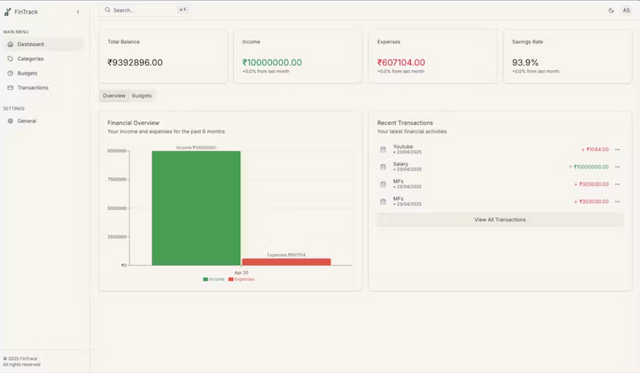Open options menu for last MFs transaction
The width and height of the screenshot is (640, 373).
617,202
